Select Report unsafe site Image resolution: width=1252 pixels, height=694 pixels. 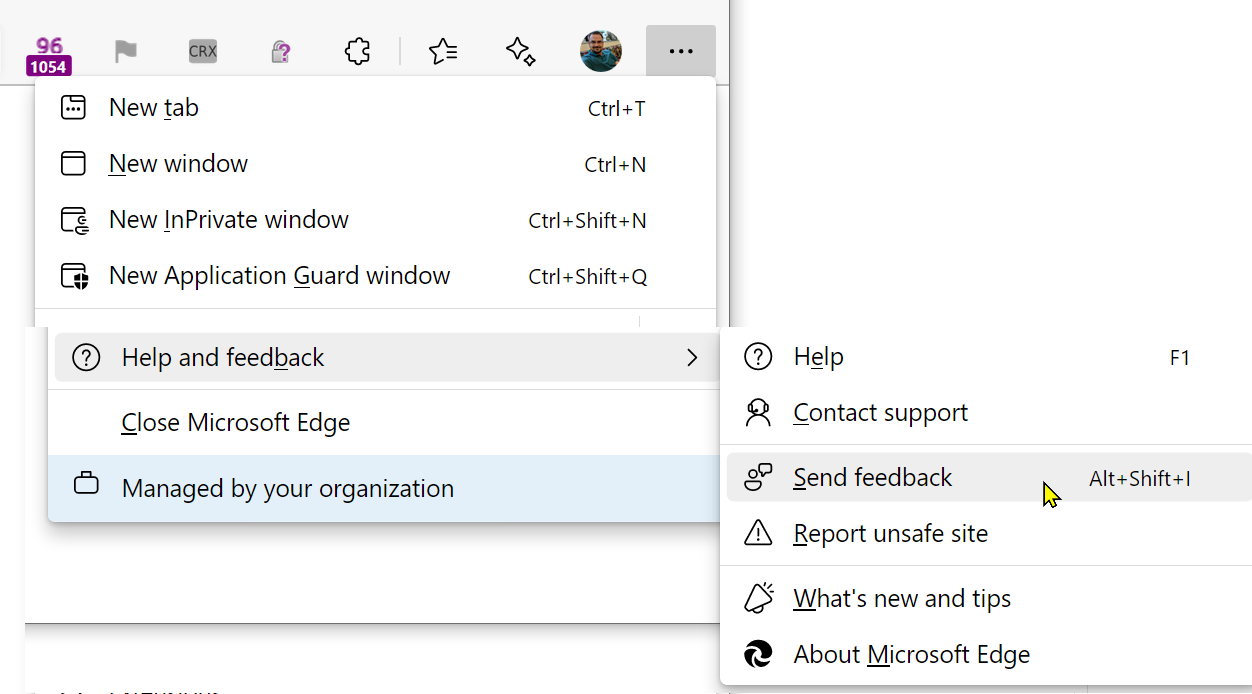pyautogui.click(x=890, y=534)
